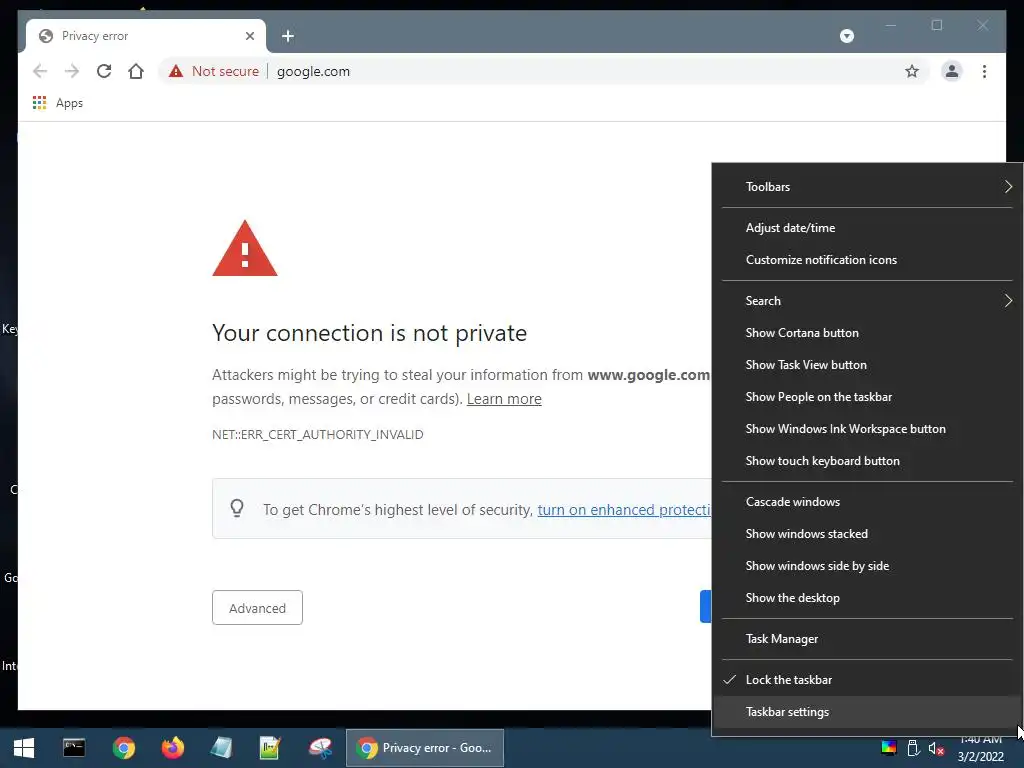Uncheck Lock the taskbar
This screenshot has height=768, width=1024.
(x=867, y=680)
